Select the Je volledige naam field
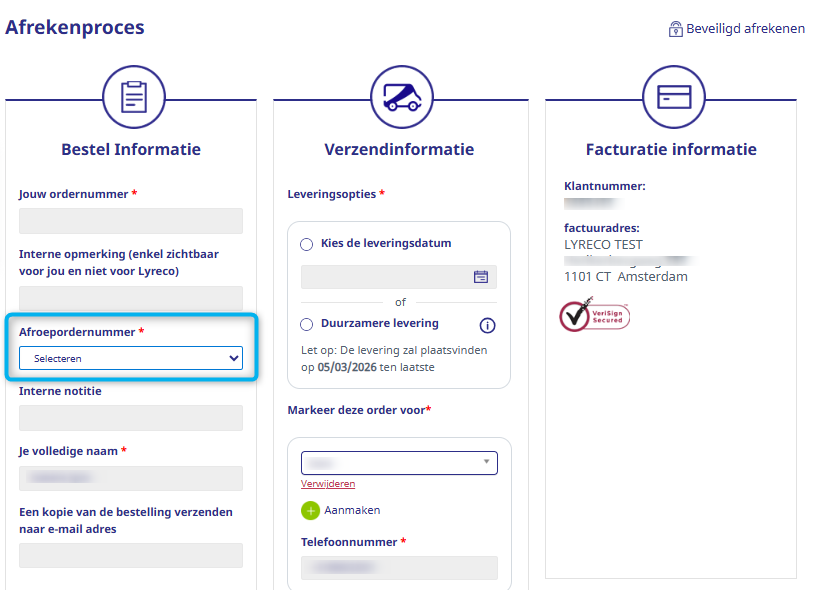 (131, 478)
